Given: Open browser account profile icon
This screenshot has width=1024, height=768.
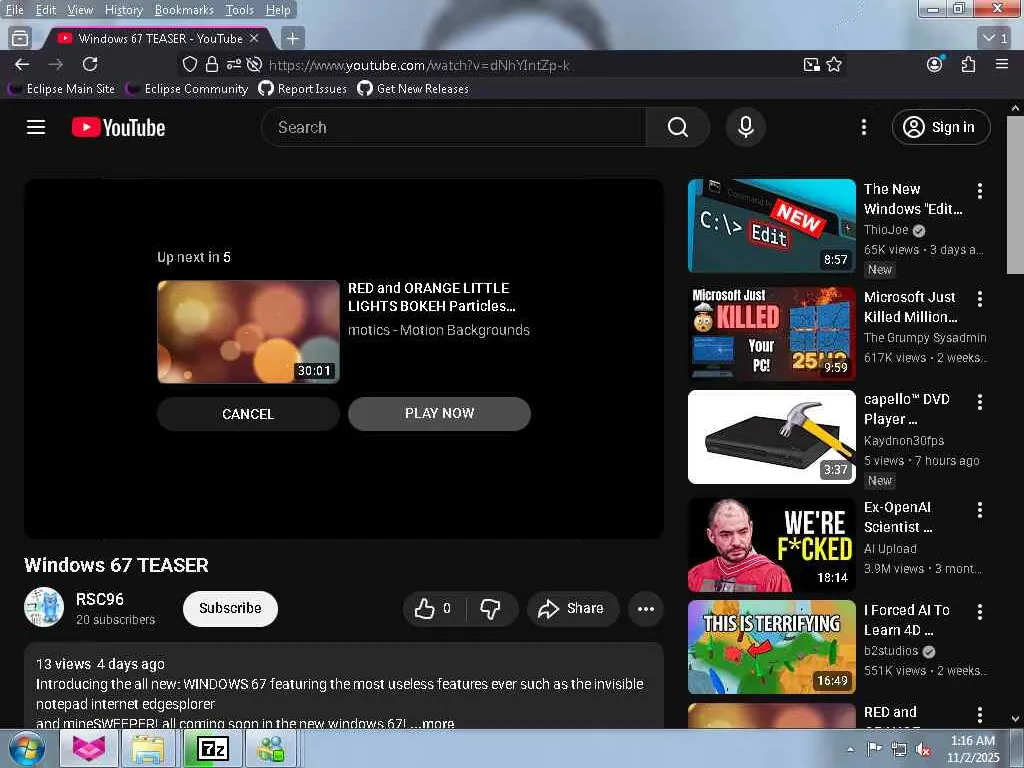Looking at the screenshot, I should click(935, 64).
